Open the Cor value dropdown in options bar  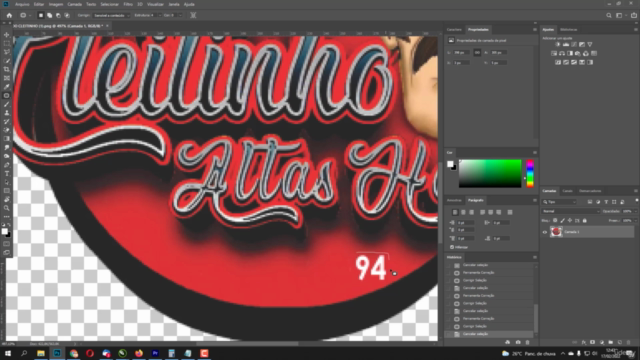click(180, 15)
